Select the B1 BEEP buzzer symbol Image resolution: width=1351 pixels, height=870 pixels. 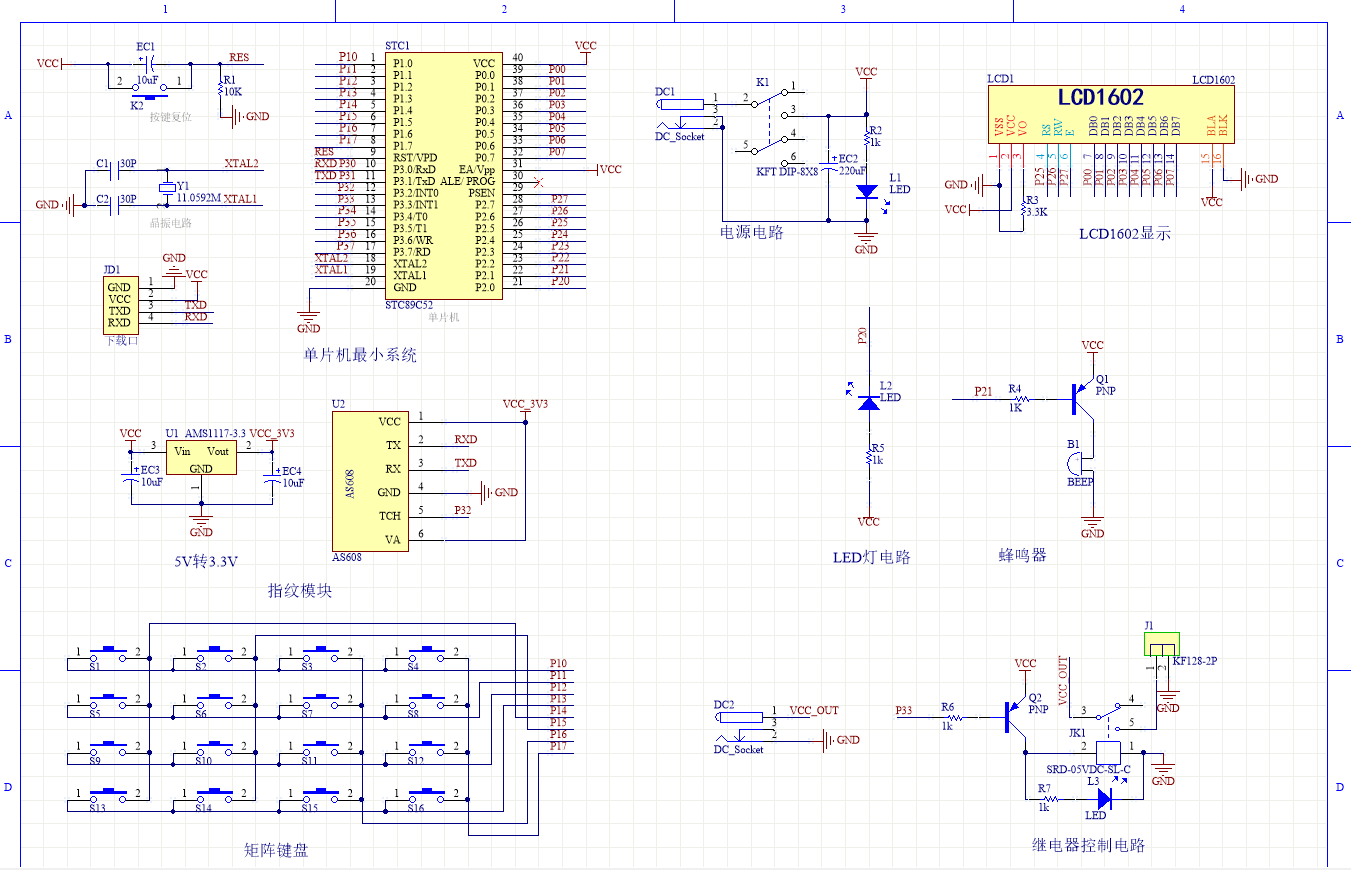tap(1077, 465)
